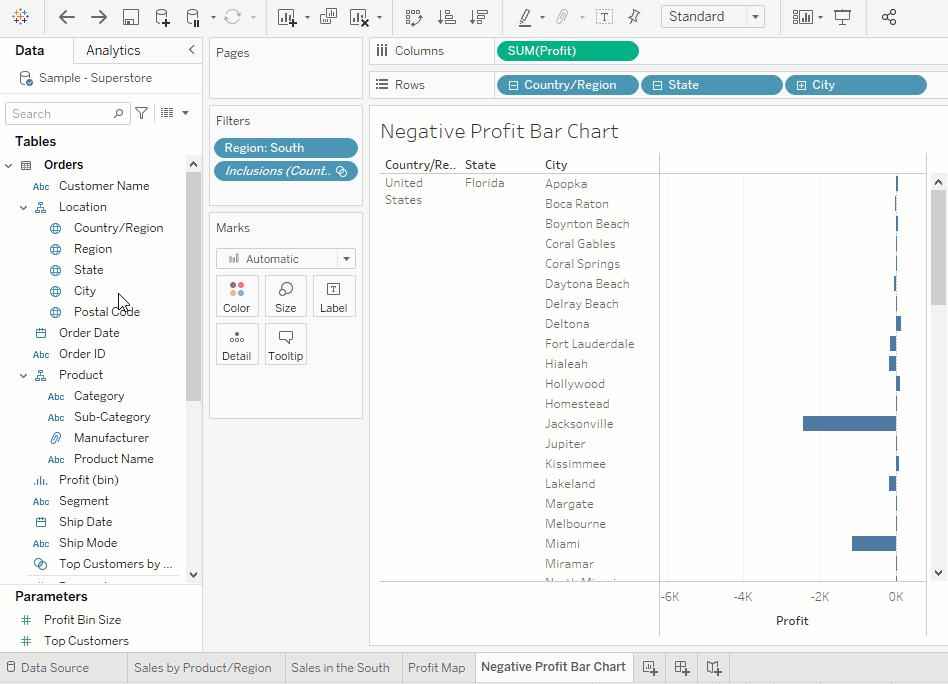Click the Add new data source icon
Image resolution: width=948 pixels, height=684 pixels.
[162, 17]
